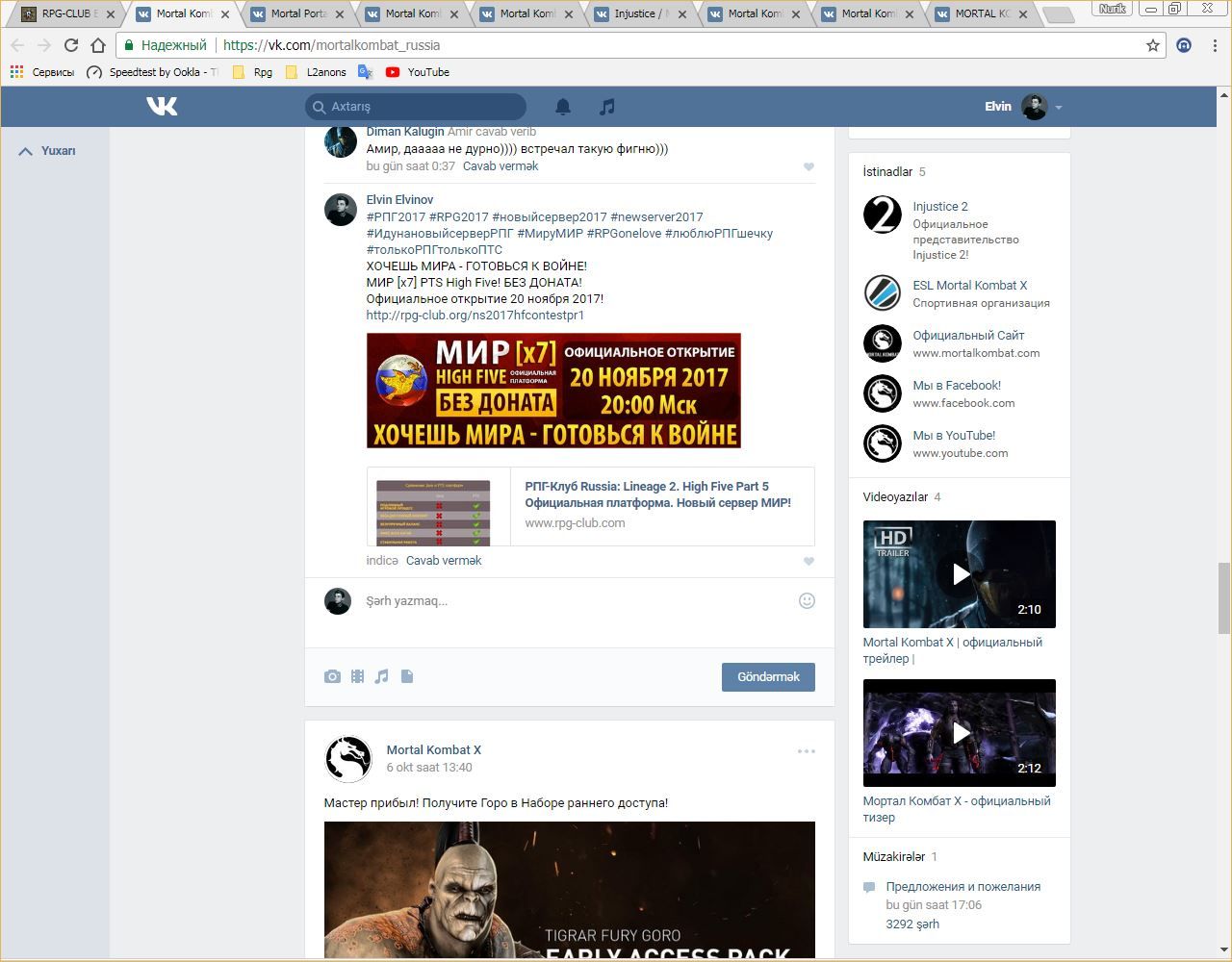Switch to the Injustice tab
The height and width of the screenshot is (962, 1232).
pos(640,14)
